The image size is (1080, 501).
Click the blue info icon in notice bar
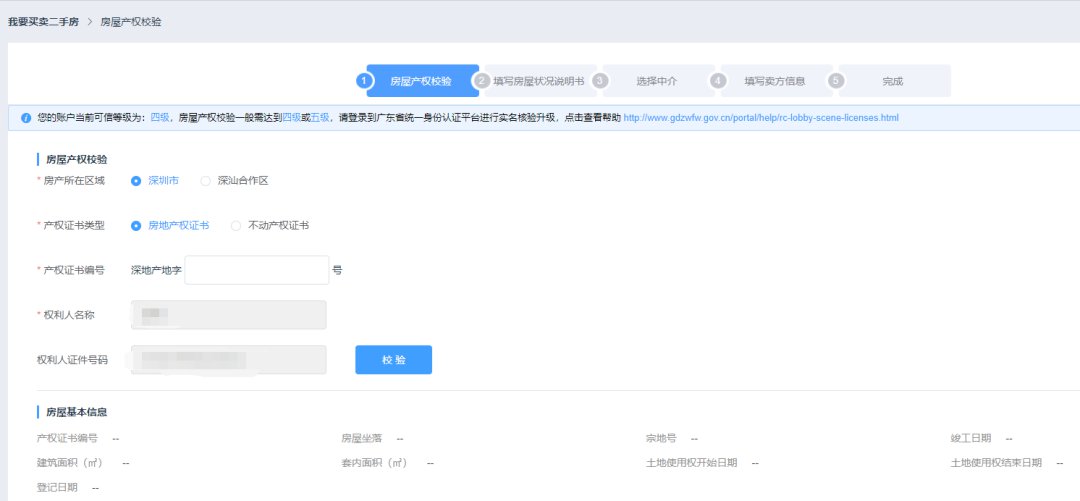tap(26, 118)
